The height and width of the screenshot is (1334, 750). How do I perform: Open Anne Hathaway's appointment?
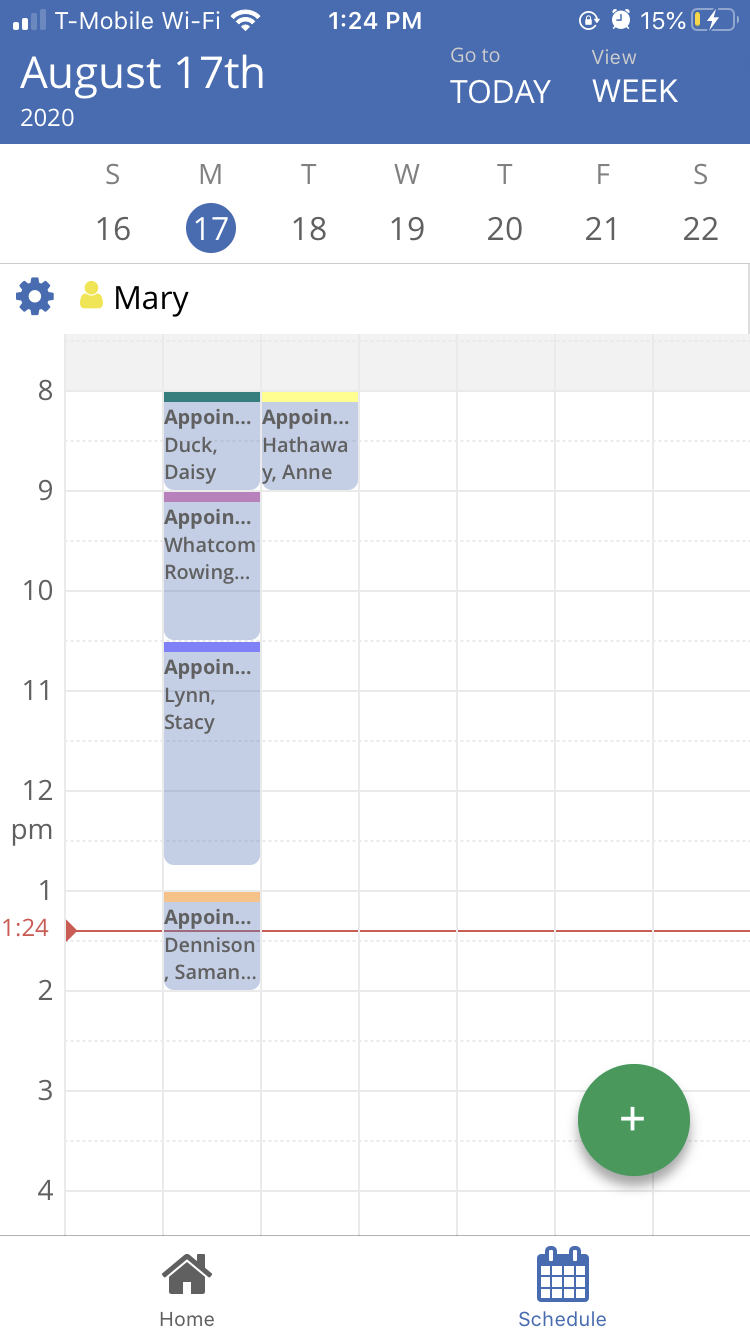click(x=309, y=445)
